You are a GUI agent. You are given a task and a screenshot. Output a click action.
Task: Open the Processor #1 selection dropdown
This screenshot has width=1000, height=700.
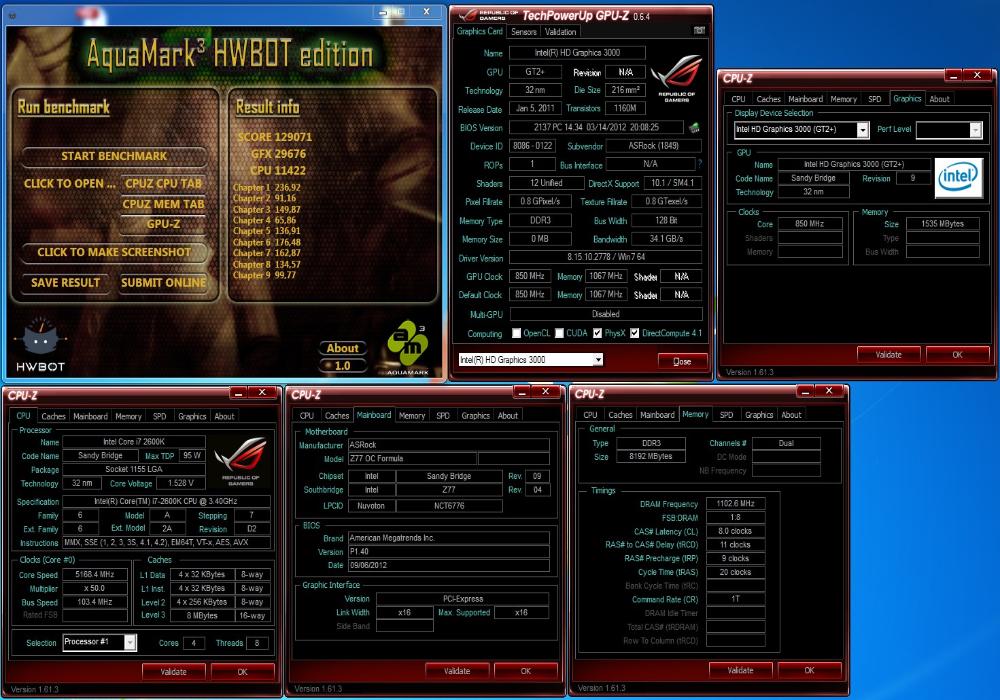[130, 642]
